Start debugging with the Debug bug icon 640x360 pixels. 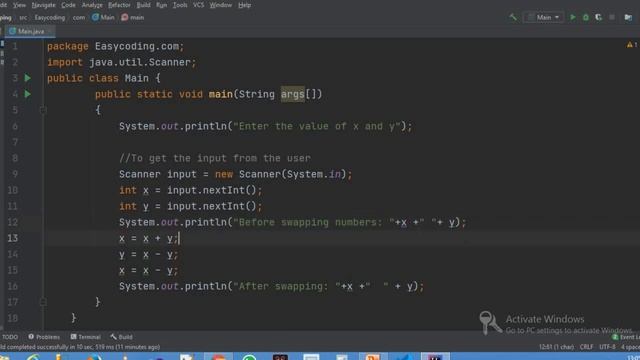tap(586, 17)
